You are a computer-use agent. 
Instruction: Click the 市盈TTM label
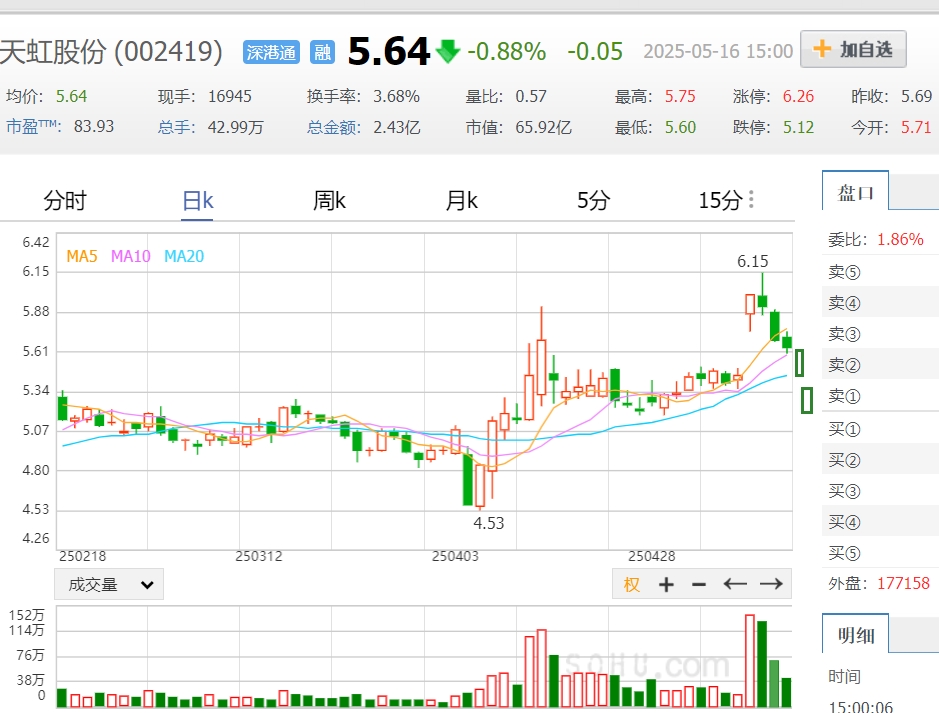pyautogui.click(x=34, y=126)
